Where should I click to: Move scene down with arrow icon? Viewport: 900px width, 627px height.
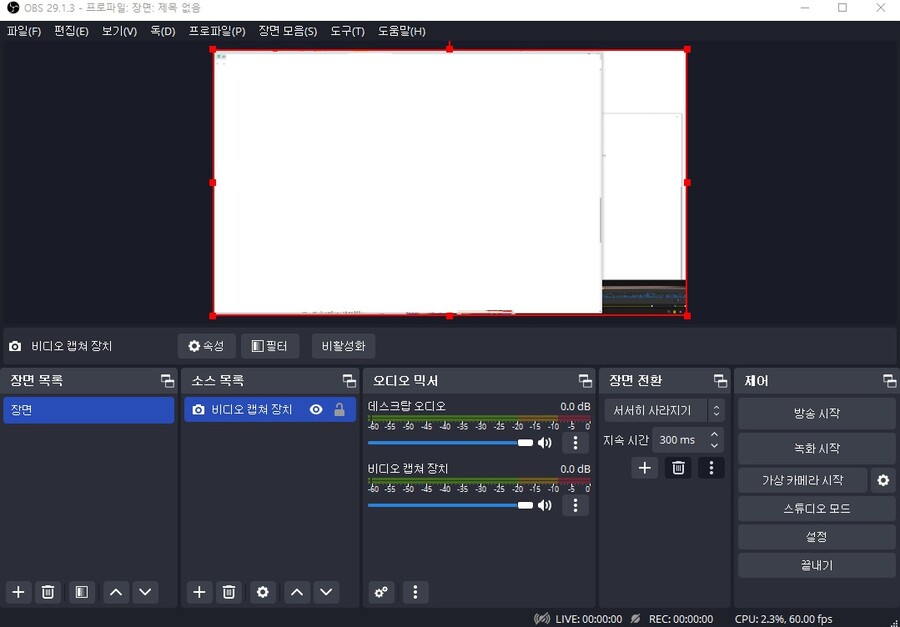[x=145, y=592]
